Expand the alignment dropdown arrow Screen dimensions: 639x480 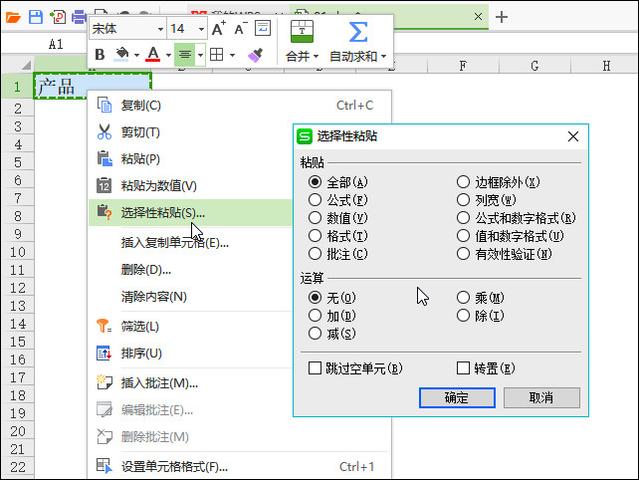(x=200, y=55)
